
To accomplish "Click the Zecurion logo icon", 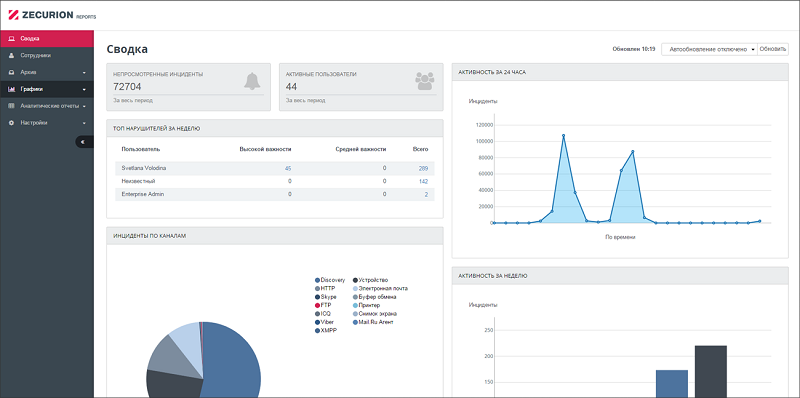I will click(x=13, y=15).
